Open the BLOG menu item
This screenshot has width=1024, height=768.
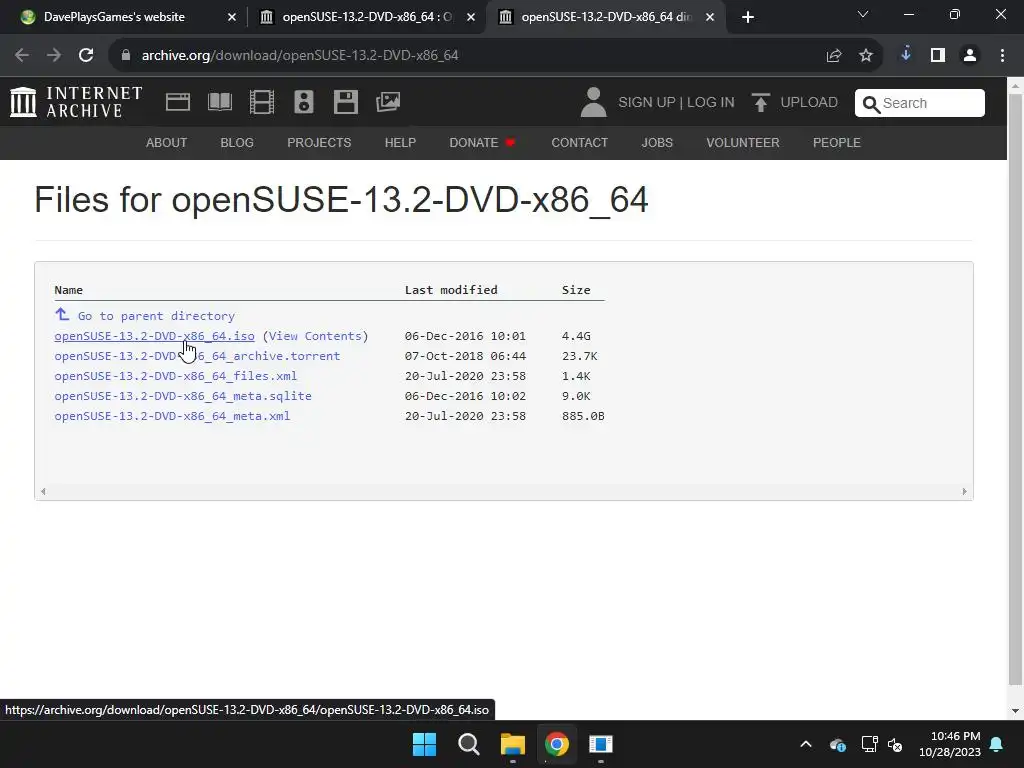point(237,142)
